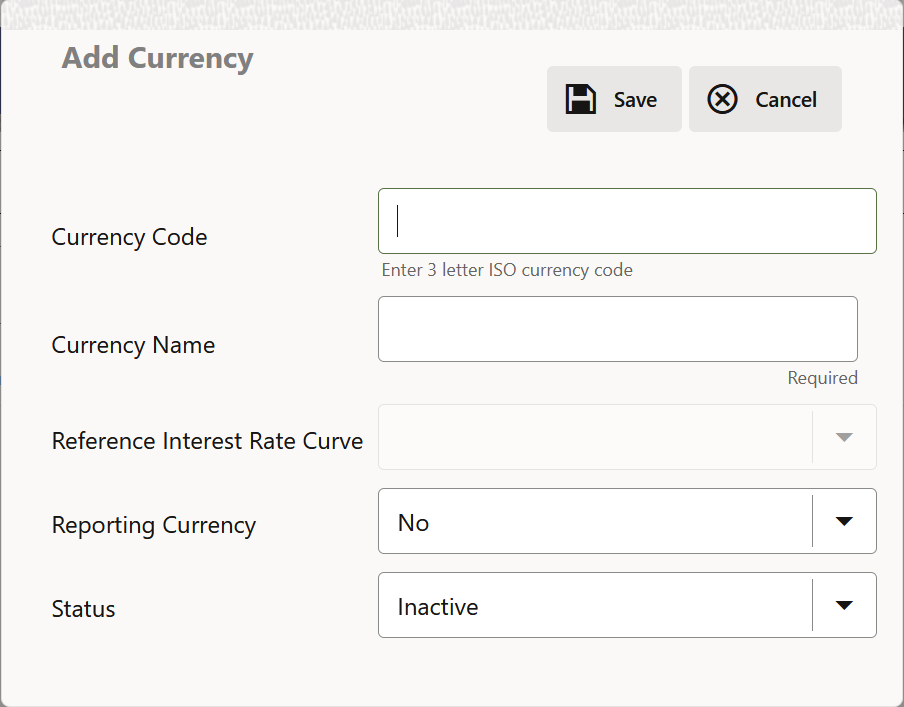
Task: Click inside the Currency Name field
Action: (x=617, y=329)
